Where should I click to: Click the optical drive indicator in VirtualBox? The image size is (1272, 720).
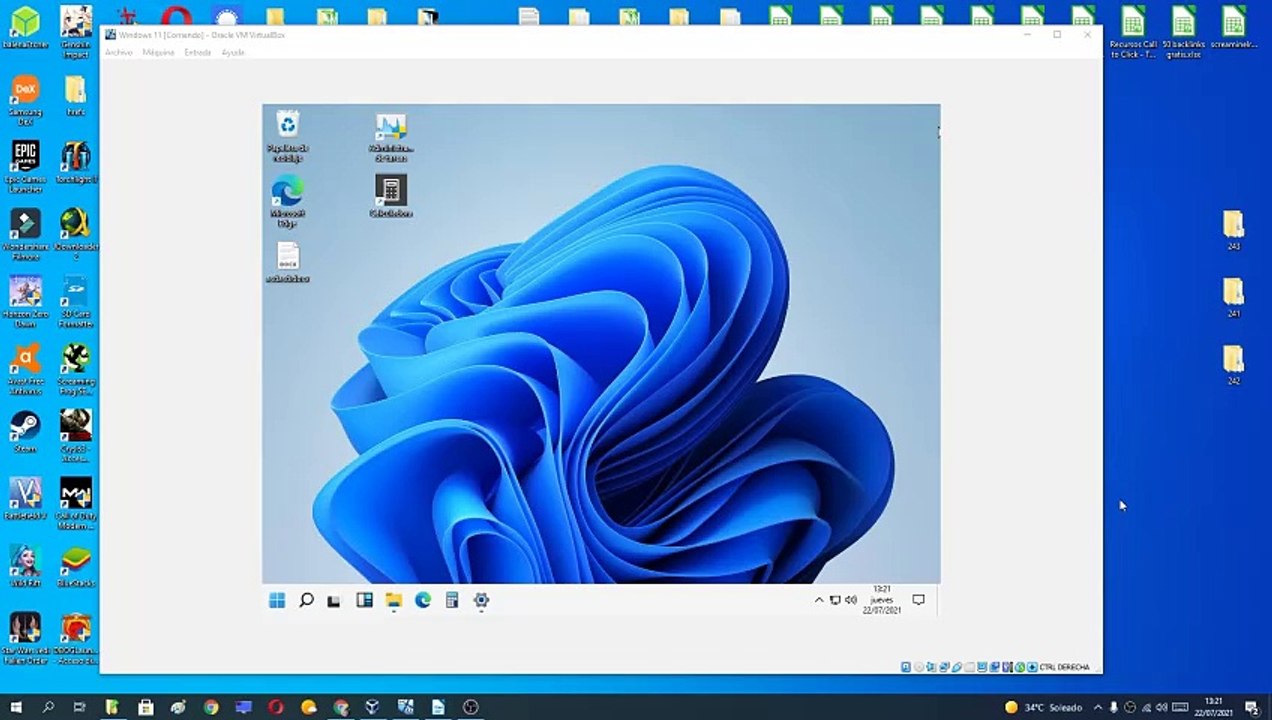tap(918, 667)
